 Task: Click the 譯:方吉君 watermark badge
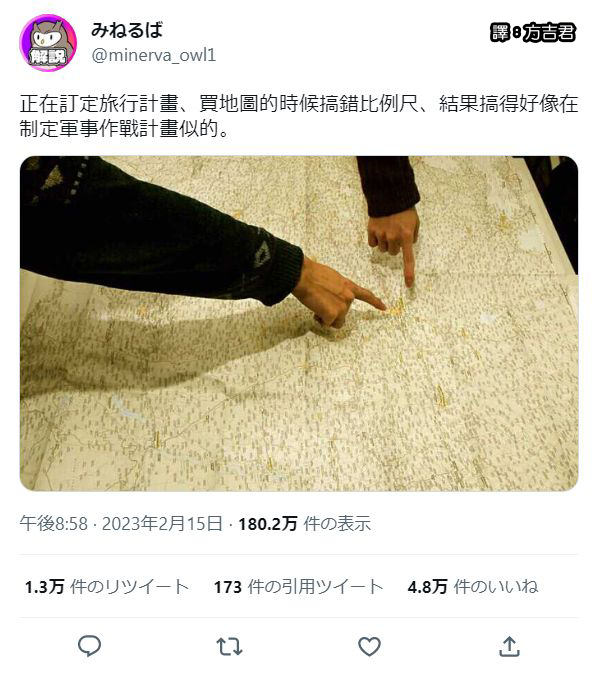(x=533, y=33)
